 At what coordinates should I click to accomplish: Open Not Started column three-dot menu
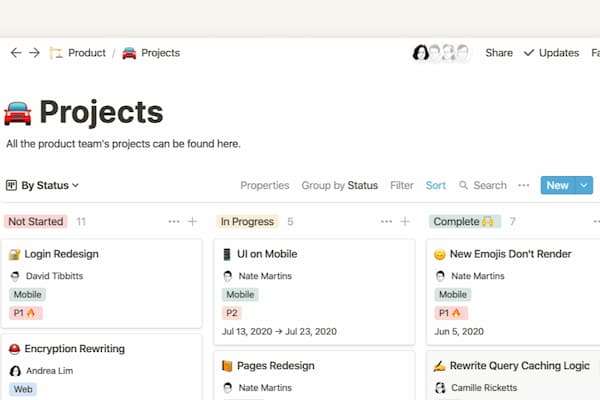click(174, 222)
